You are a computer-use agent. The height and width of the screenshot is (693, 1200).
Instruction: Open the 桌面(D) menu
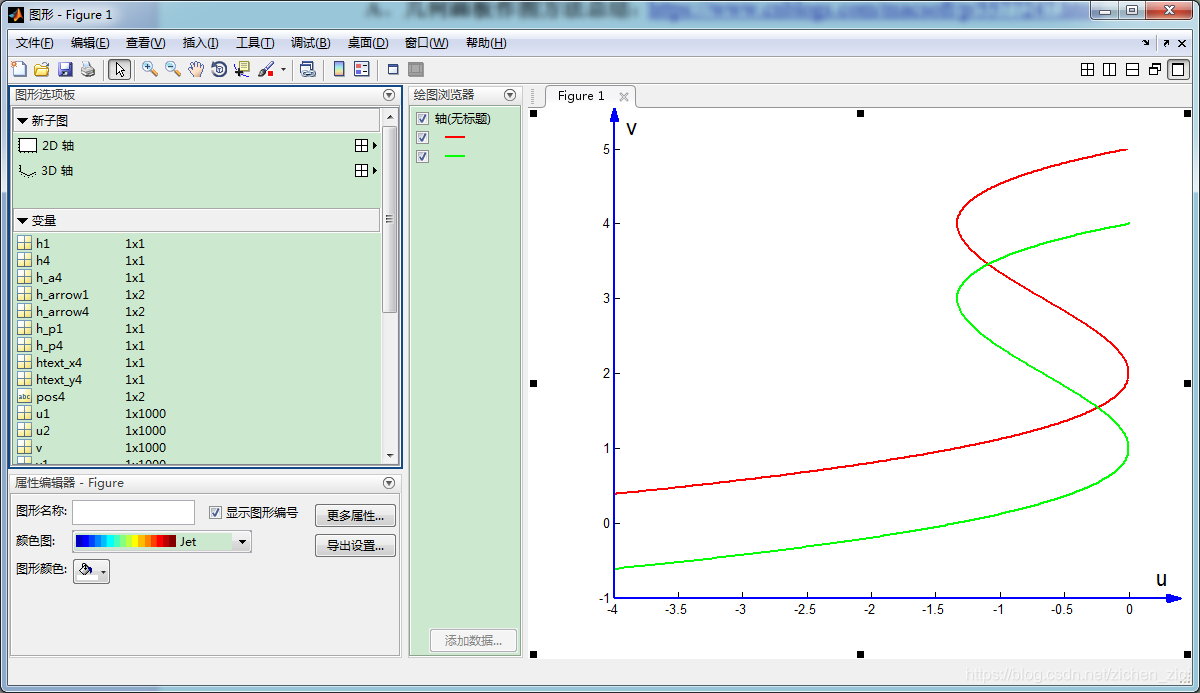coord(368,43)
